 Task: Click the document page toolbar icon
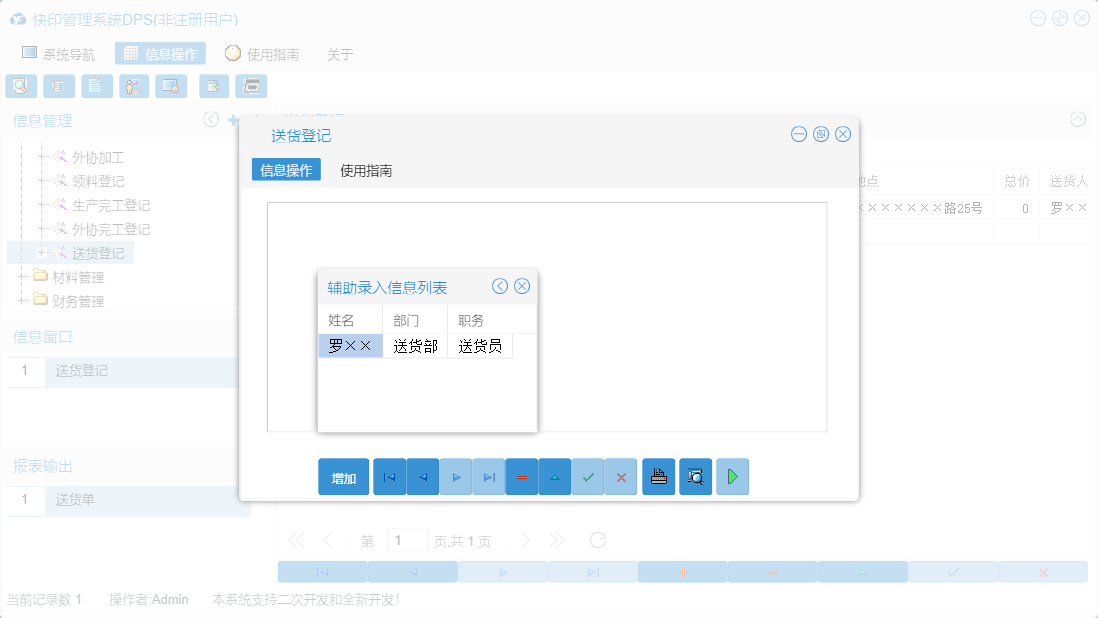pos(97,86)
